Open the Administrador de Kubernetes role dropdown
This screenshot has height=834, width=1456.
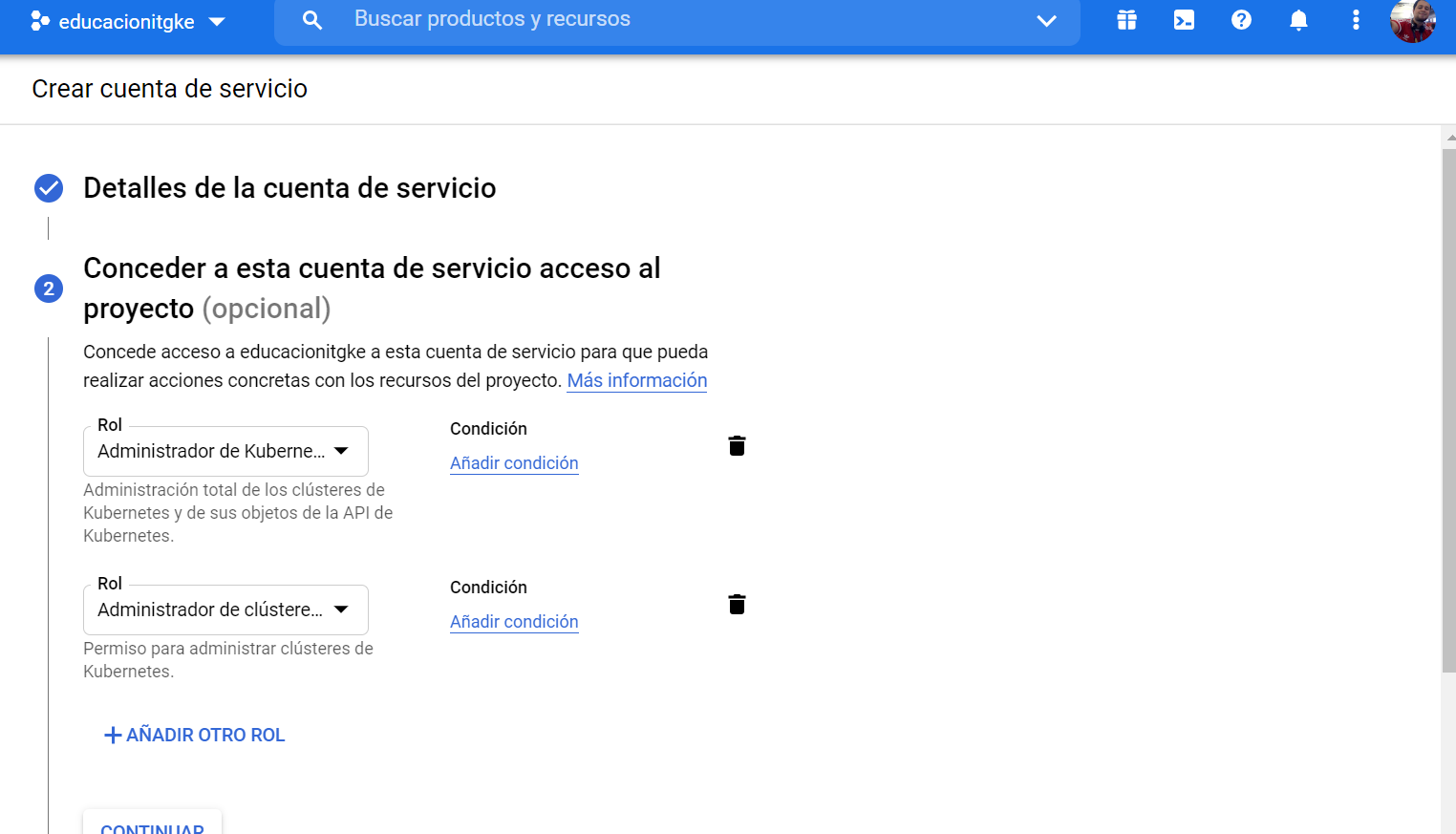(225, 451)
